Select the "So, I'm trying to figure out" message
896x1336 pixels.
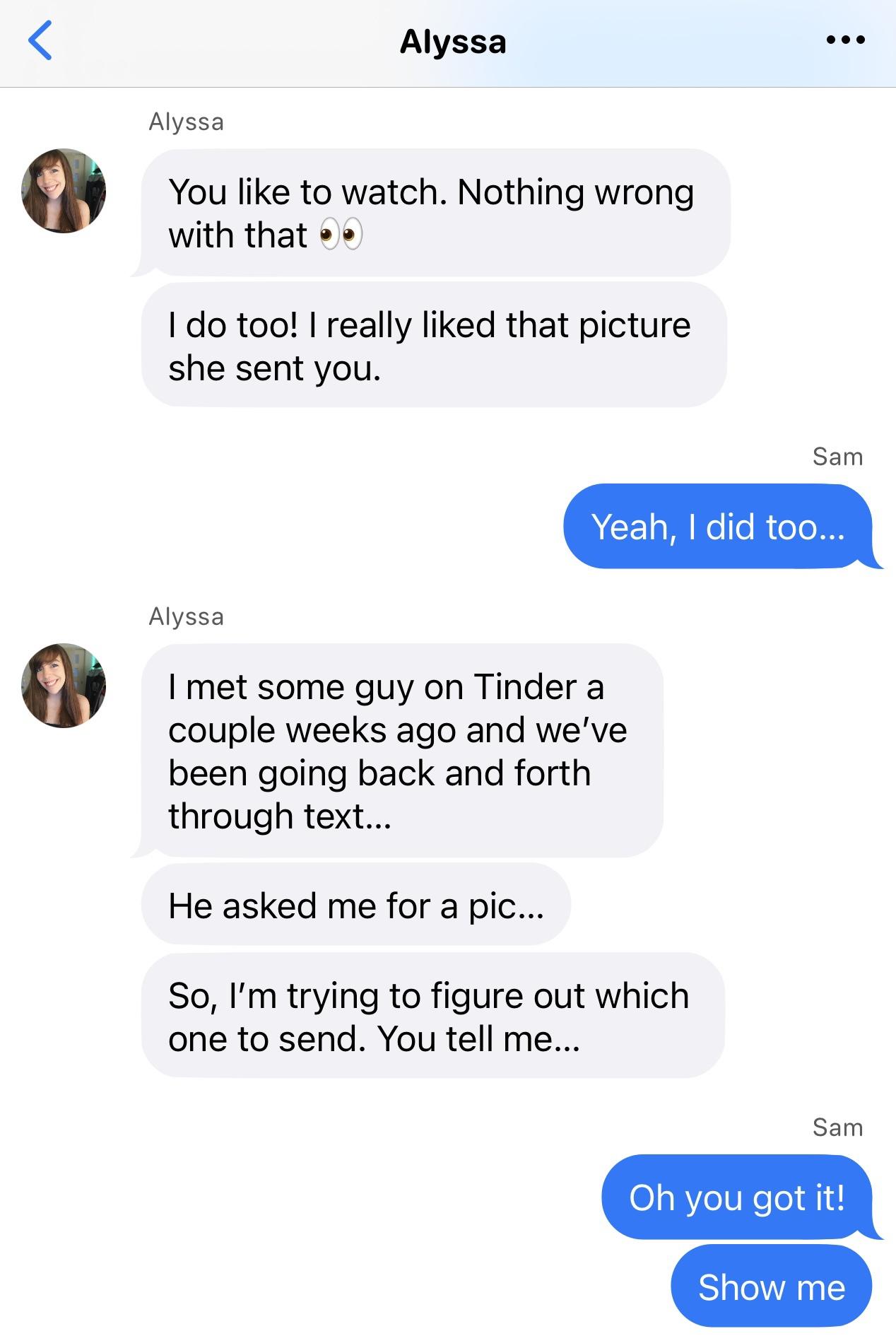[432, 1016]
